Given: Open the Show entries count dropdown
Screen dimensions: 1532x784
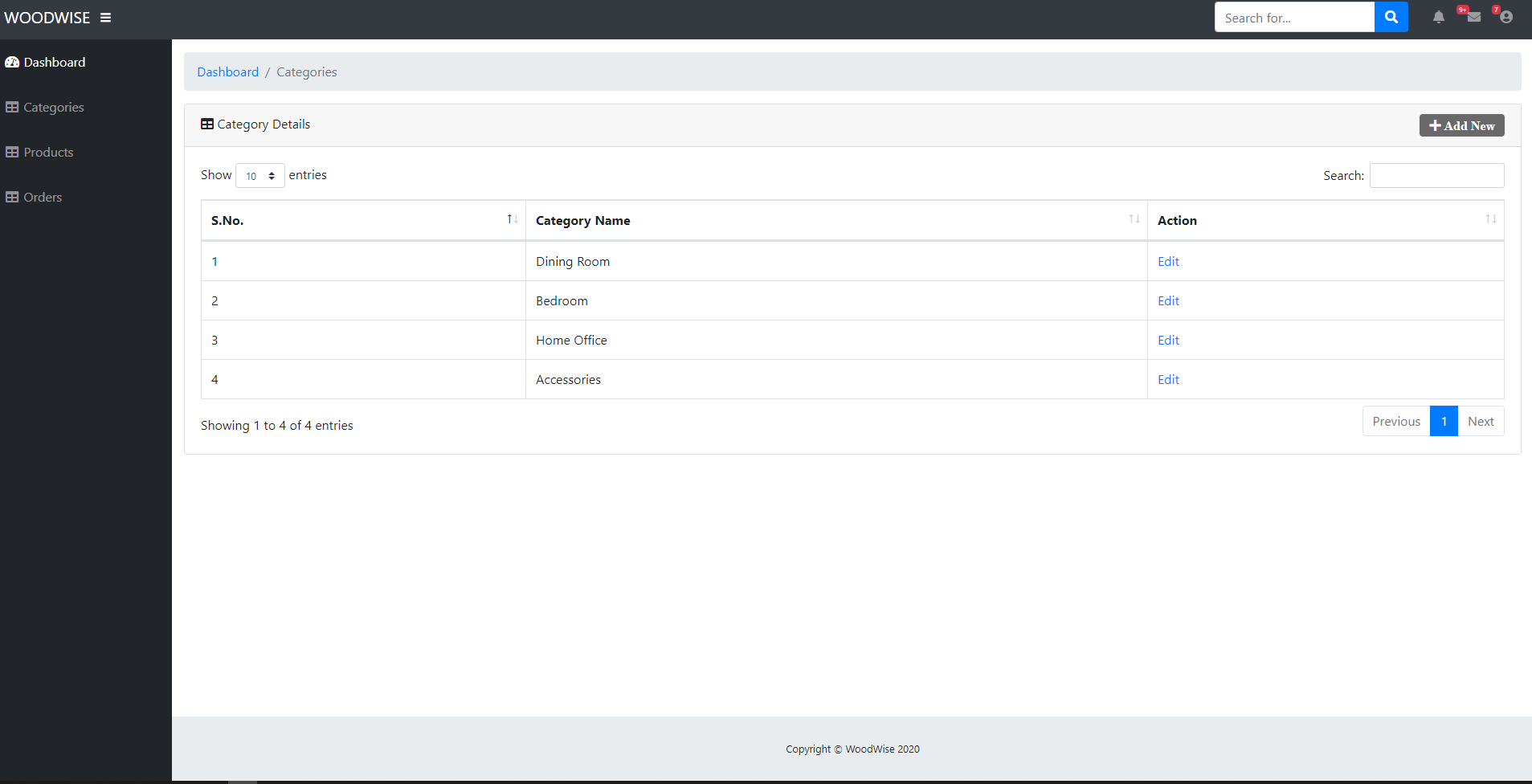Looking at the screenshot, I should tap(260, 175).
